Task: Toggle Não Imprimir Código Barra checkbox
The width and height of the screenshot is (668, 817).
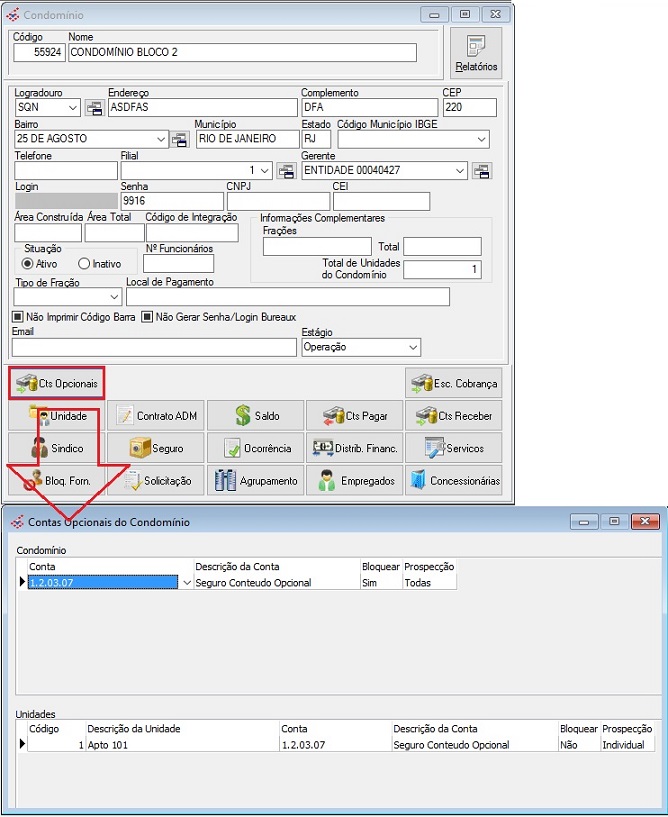Action: point(19,318)
